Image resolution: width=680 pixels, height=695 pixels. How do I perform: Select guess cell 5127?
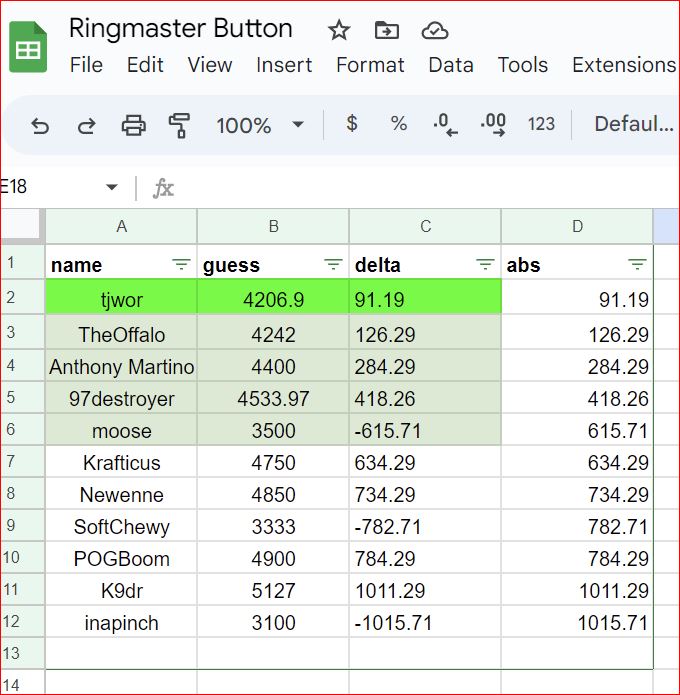pyautogui.click(x=274, y=590)
